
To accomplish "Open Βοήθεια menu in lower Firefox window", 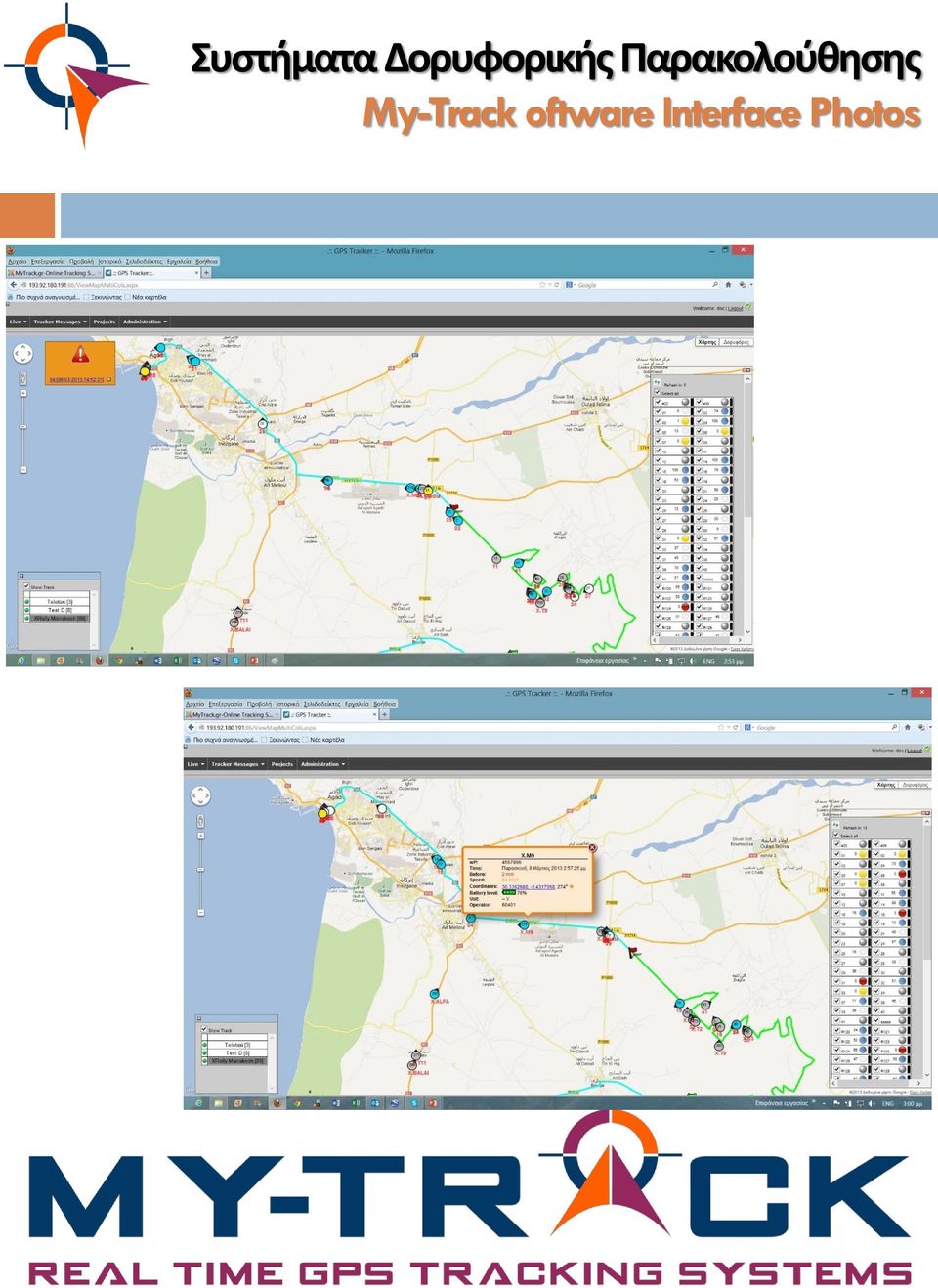I will tap(384, 704).
